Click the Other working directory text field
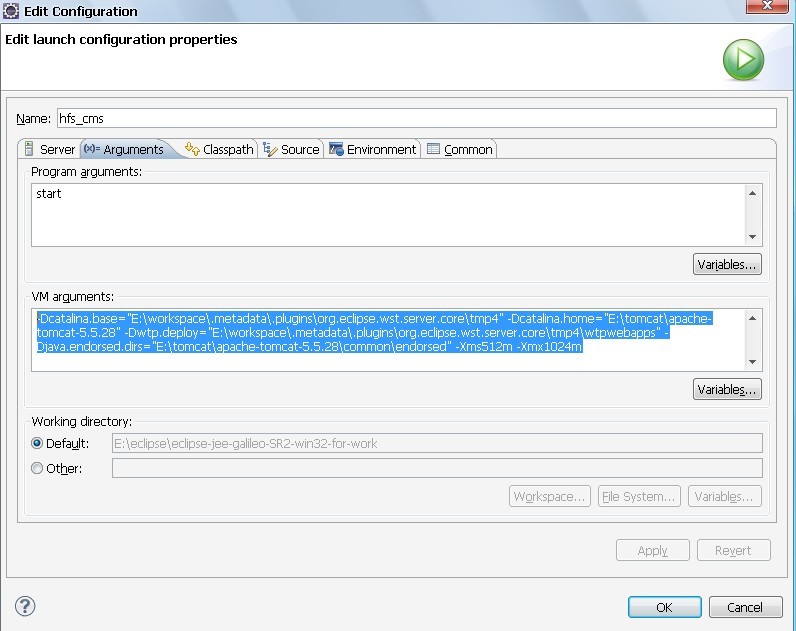The height and width of the screenshot is (631, 796). pos(437,468)
